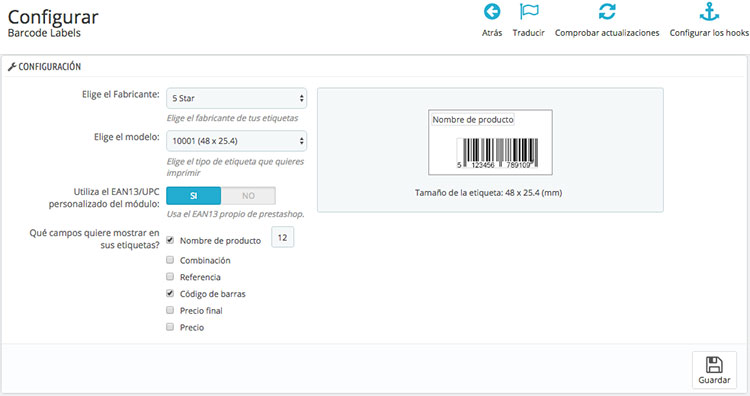Uncheck the Código de barras checkbox
Viewport: 750px width, 396px height.
[x=170, y=293]
